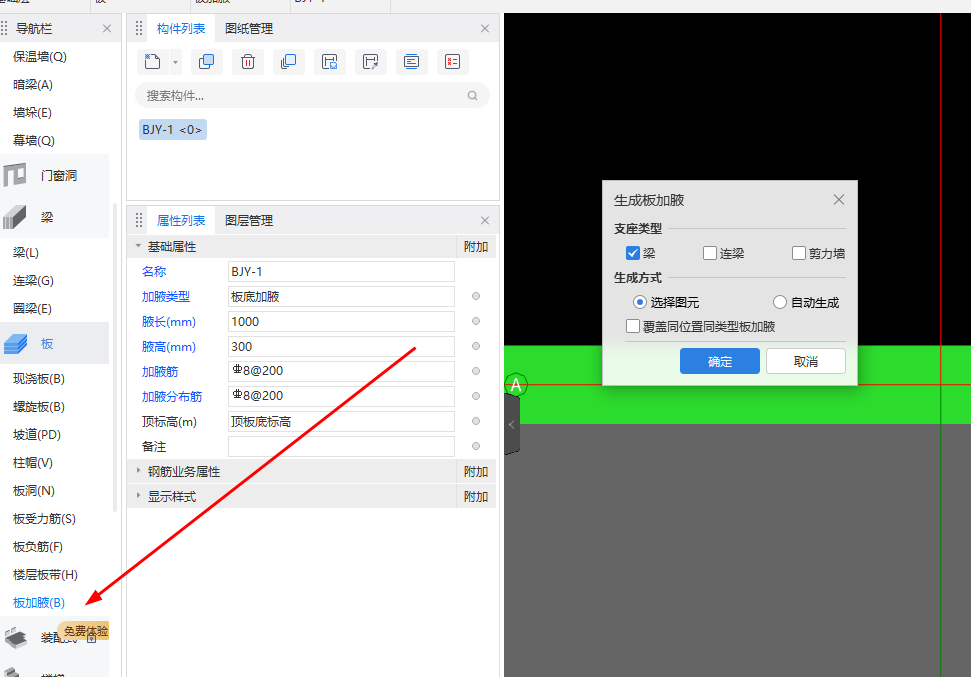Click the Extract component floppy icon with eyedropper
Image resolution: width=971 pixels, height=677 pixels.
pyautogui.click(x=370, y=61)
